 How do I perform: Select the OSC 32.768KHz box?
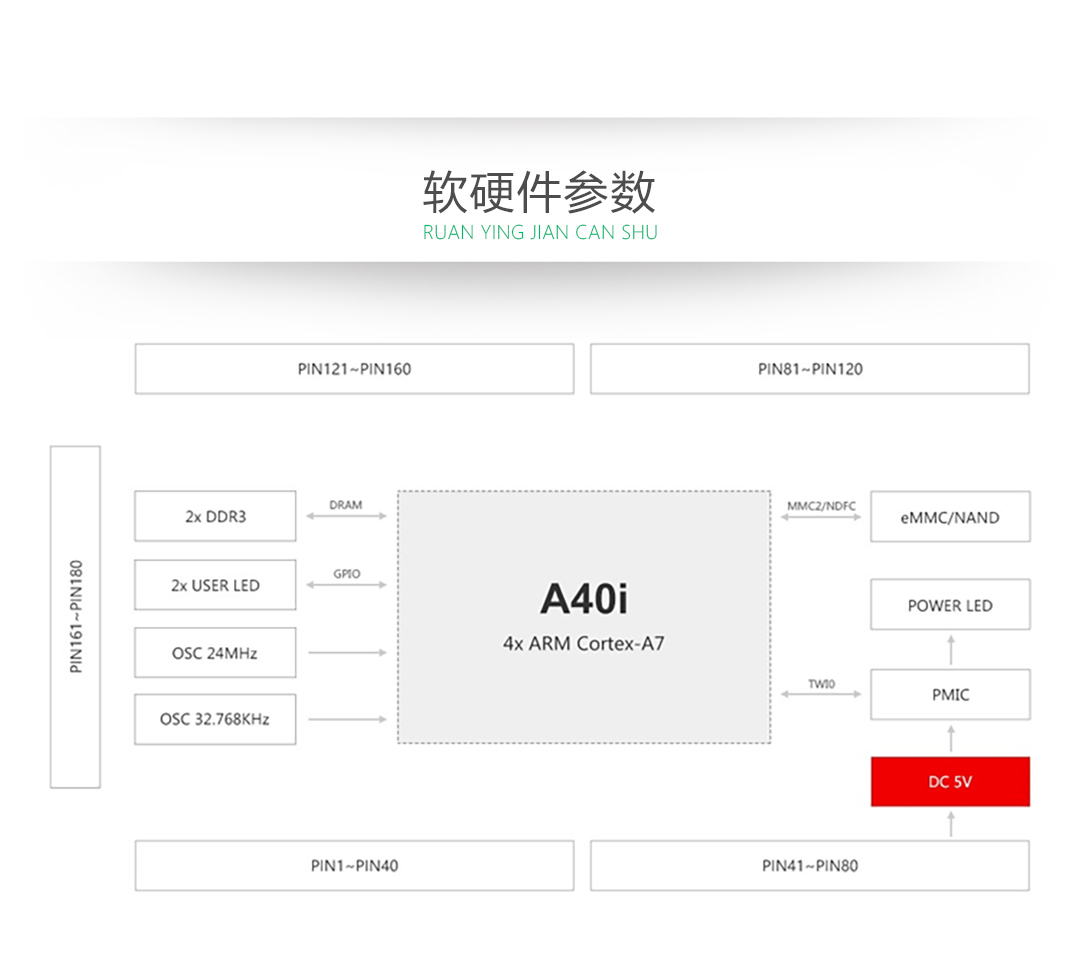click(x=215, y=719)
